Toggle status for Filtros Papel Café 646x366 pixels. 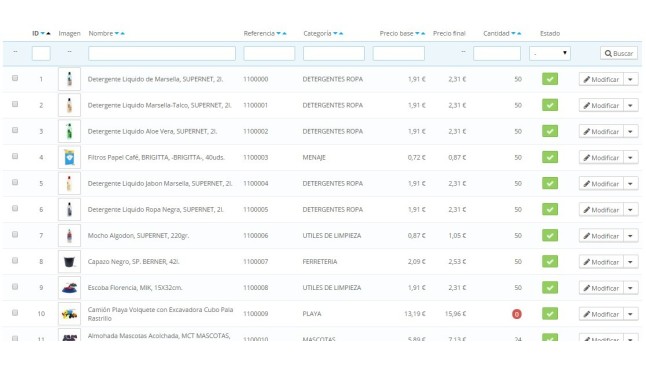coord(550,157)
